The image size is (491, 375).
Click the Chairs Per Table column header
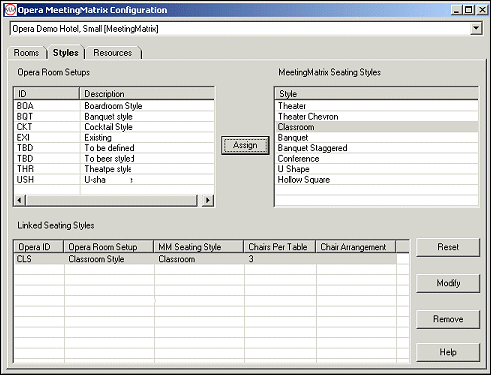(x=279, y=247)
